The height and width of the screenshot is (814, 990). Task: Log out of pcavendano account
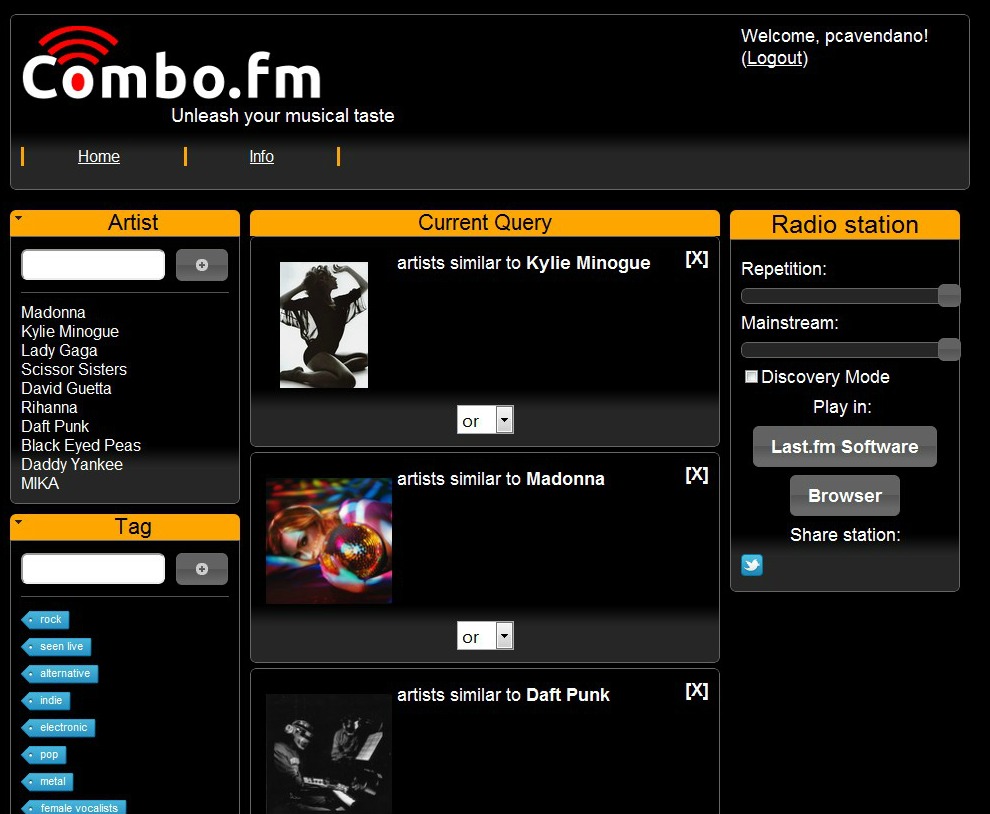coord(774,58)
